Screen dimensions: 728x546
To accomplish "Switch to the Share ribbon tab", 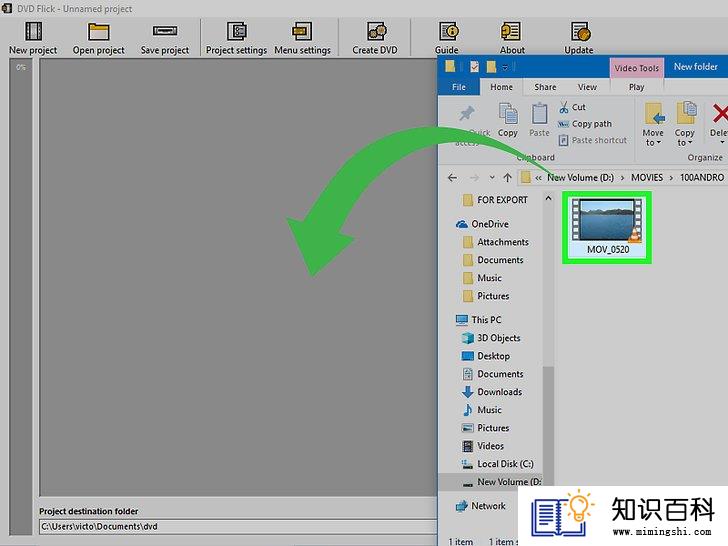I will click(545, 87).
